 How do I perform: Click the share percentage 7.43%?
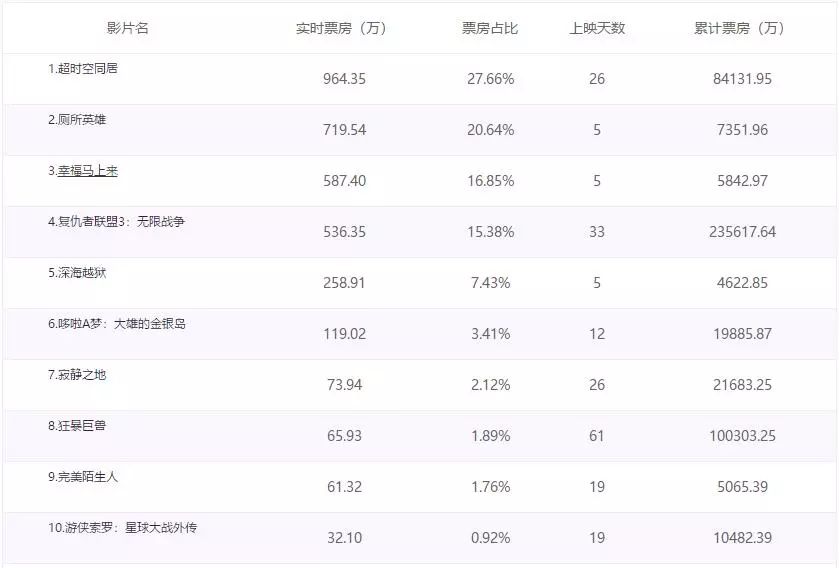point(491,283)
